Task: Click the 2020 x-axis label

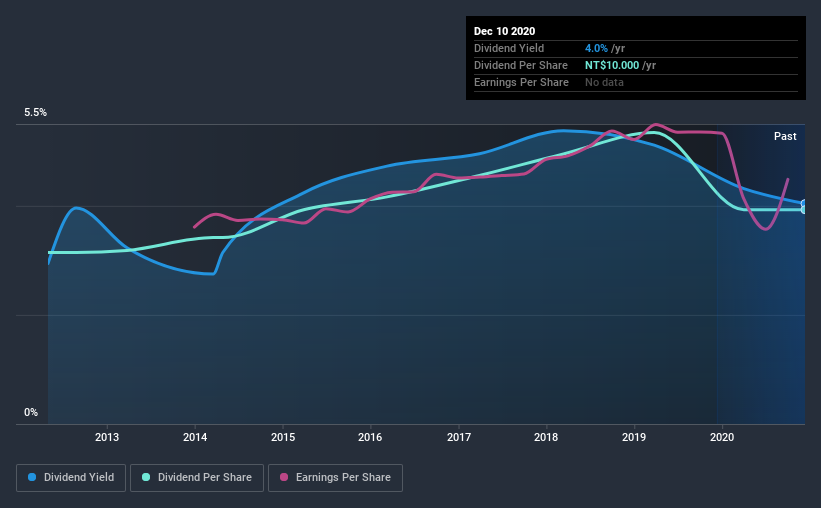Action: click(722, 437)
